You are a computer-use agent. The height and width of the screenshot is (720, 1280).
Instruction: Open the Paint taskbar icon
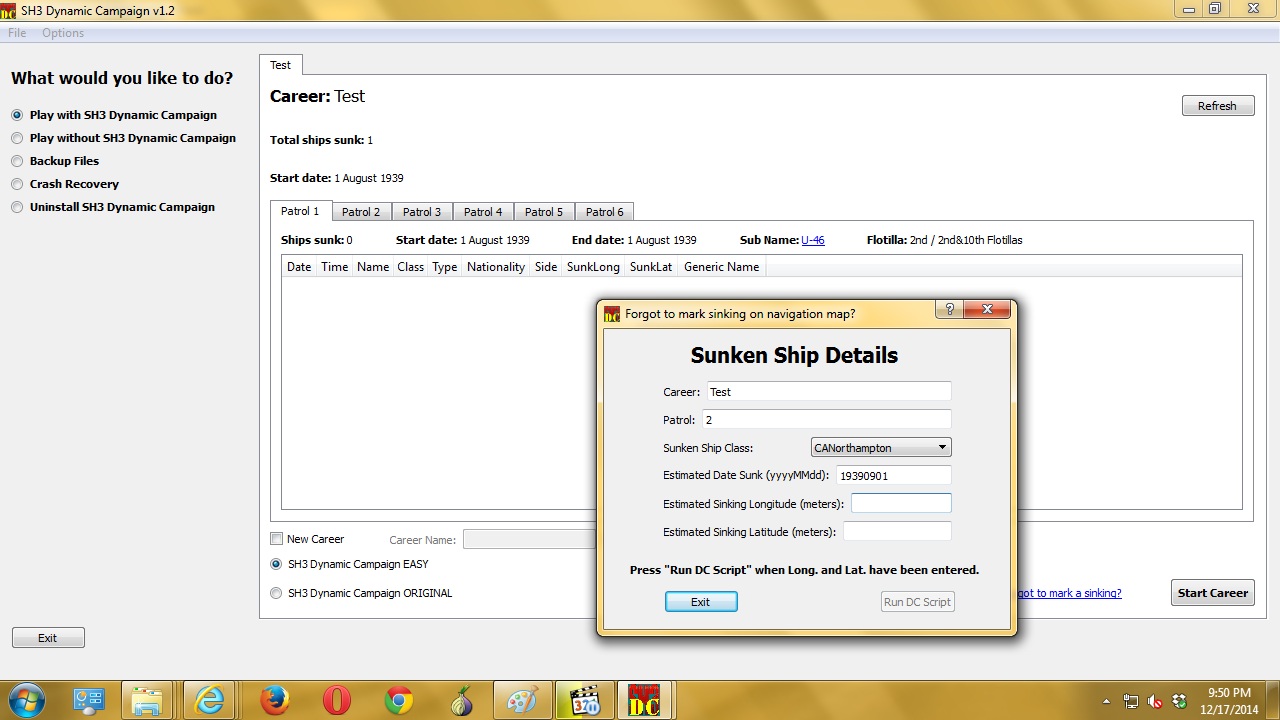522,700
